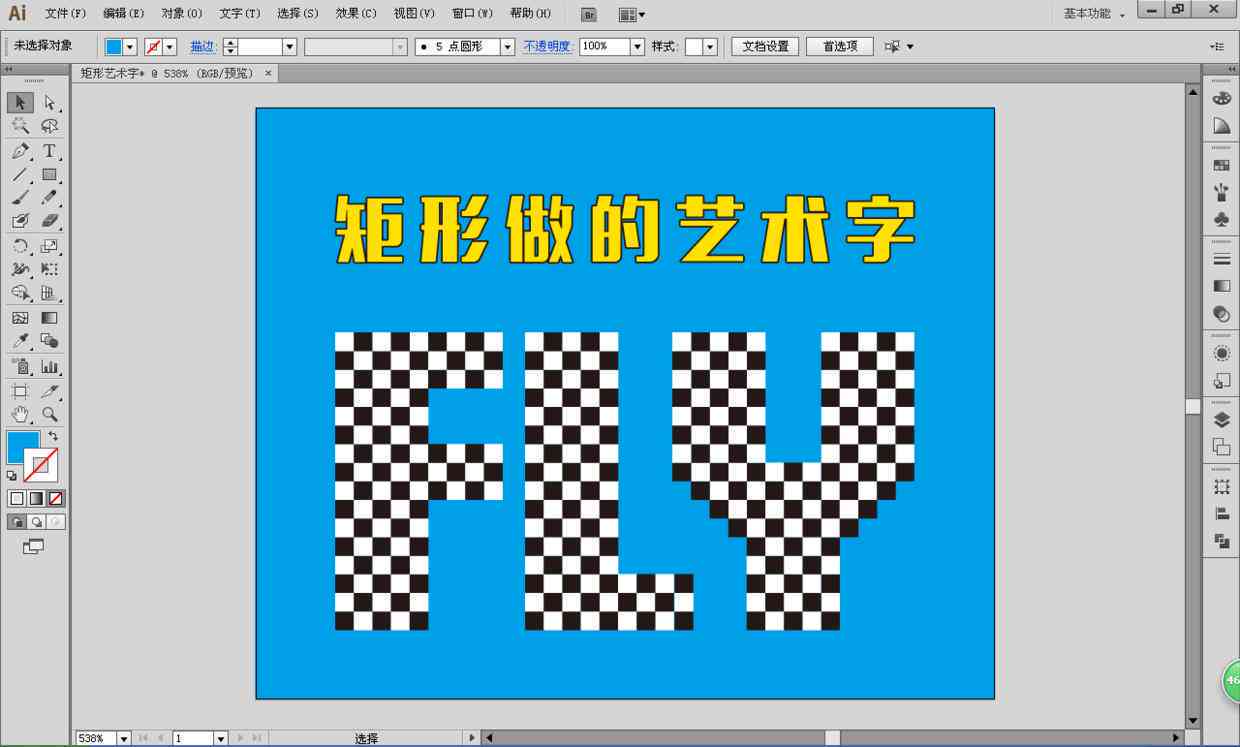Image resolution: width=1240 pixels, height=747 pixels.
Task: Select the Direct Selection (white arrow) tool
Action: (49, 102)
